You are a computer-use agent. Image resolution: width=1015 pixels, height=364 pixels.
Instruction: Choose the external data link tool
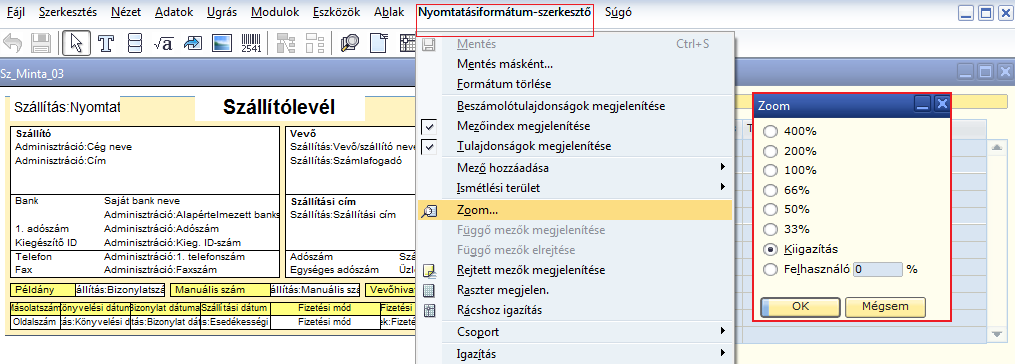(193, 44)
